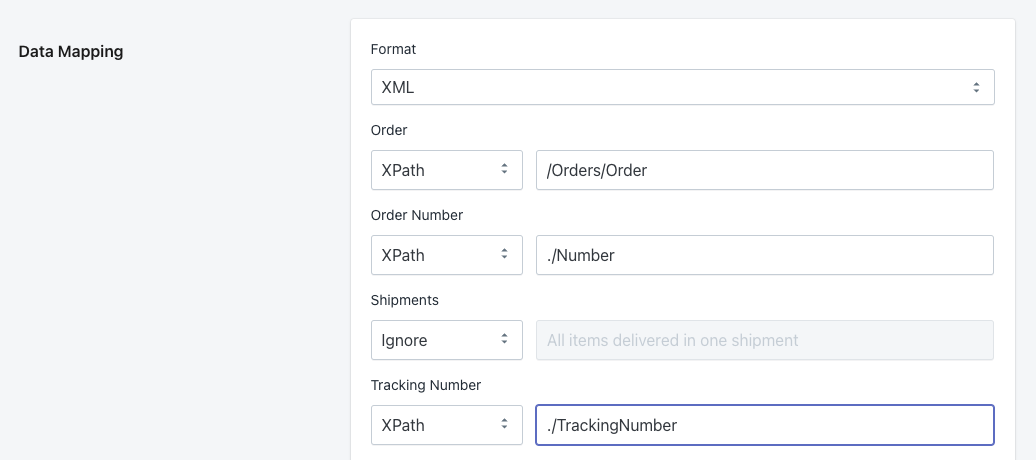This screenshot has height=460, width=1036.
Task: Click the arrows icon on Shipments selector
Action: click(505, 340)
